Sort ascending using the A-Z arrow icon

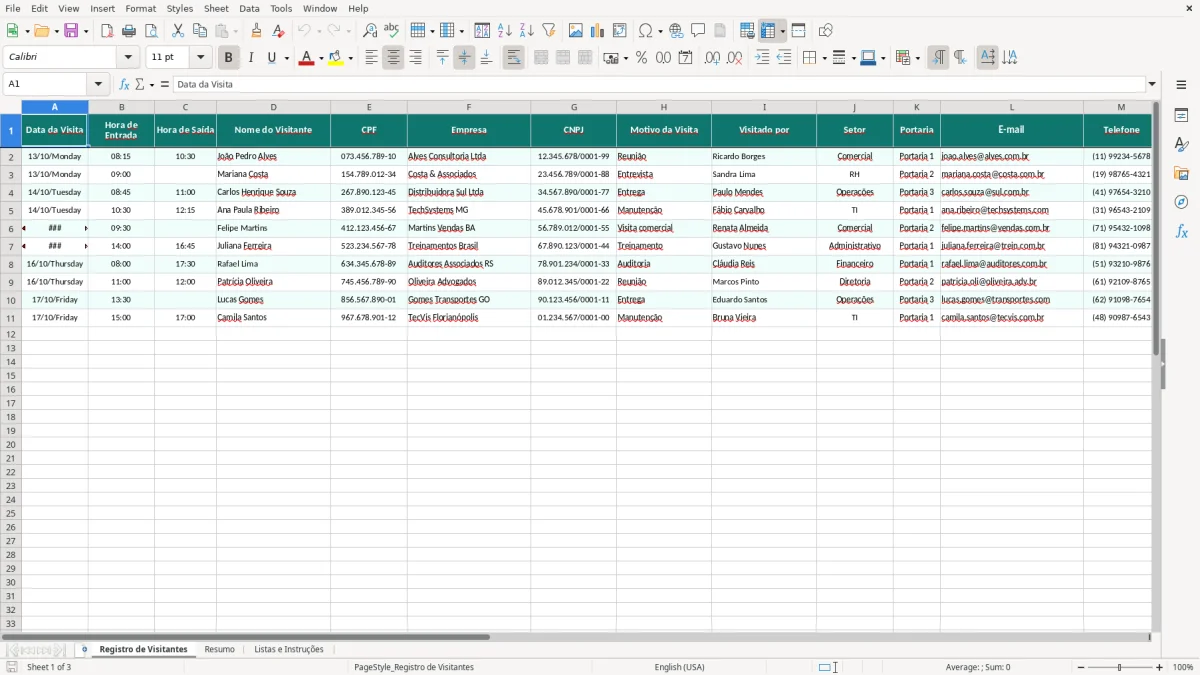pos(505,31)
